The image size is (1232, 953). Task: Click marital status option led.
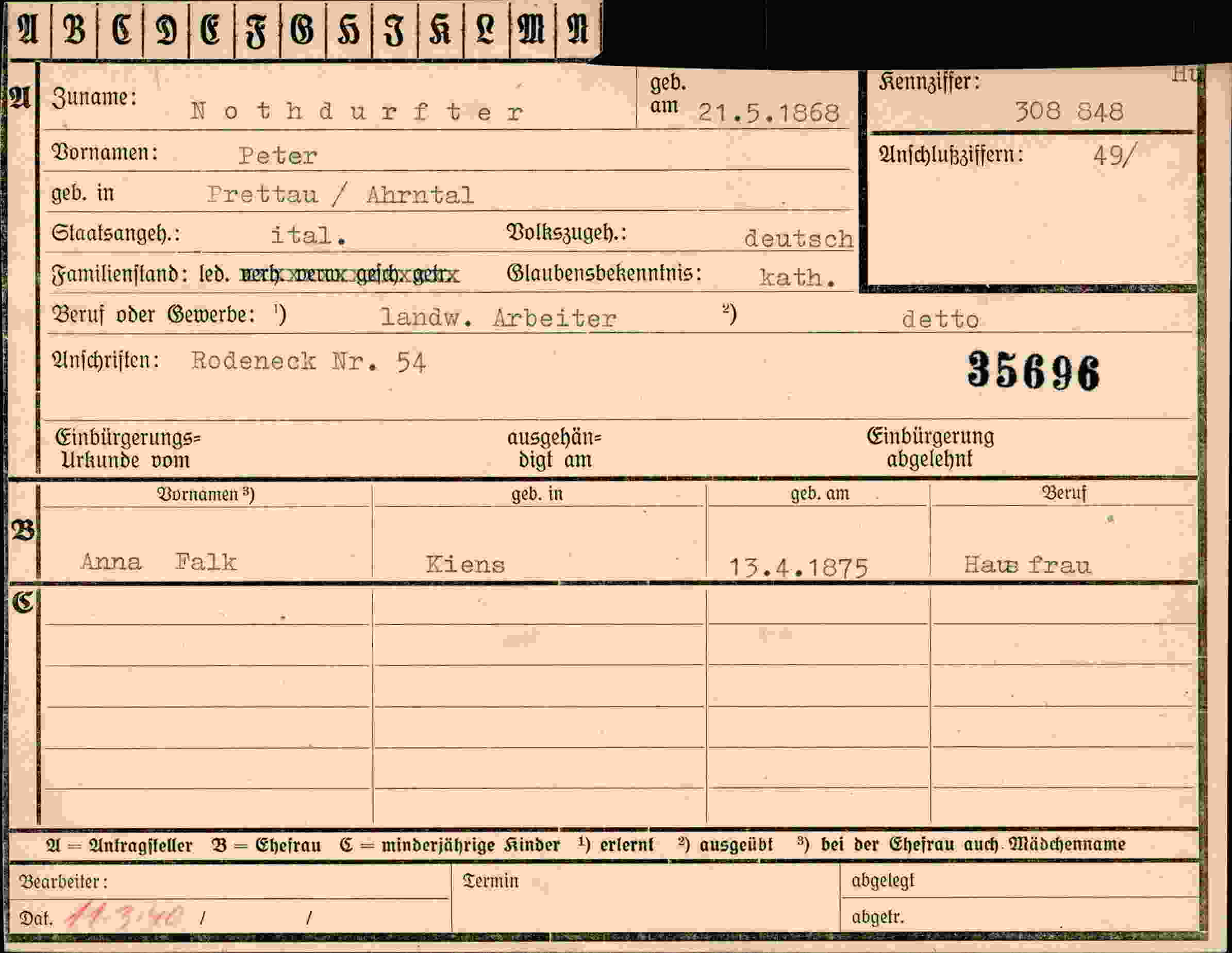point(214,274)
